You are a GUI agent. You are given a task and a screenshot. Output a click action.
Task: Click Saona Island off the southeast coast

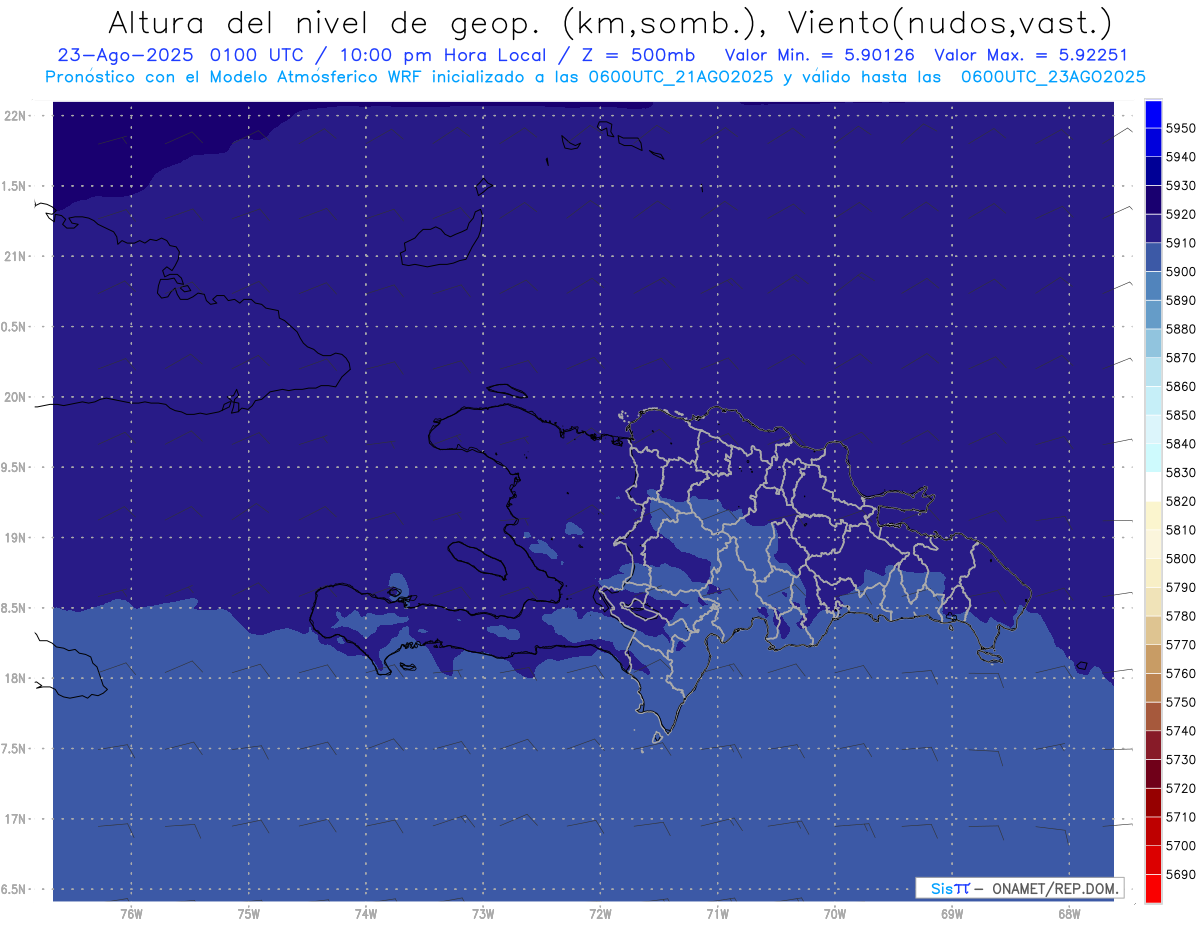[990, 655]
